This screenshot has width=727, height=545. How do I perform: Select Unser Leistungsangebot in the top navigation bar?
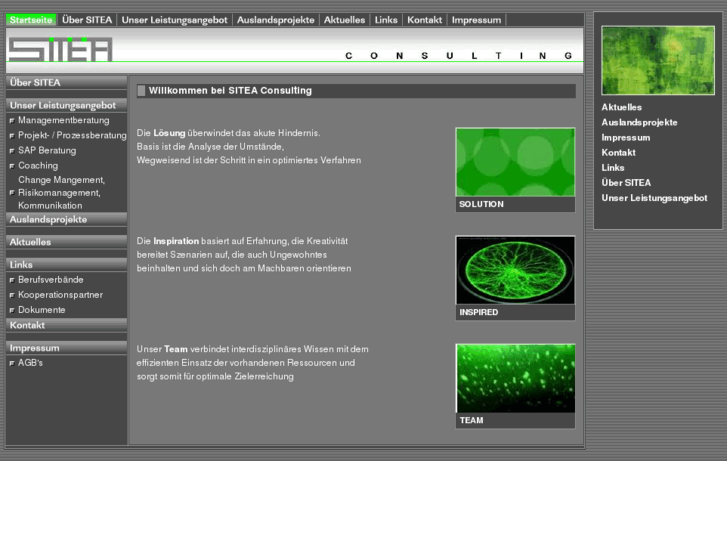click(x=174, y=20)
